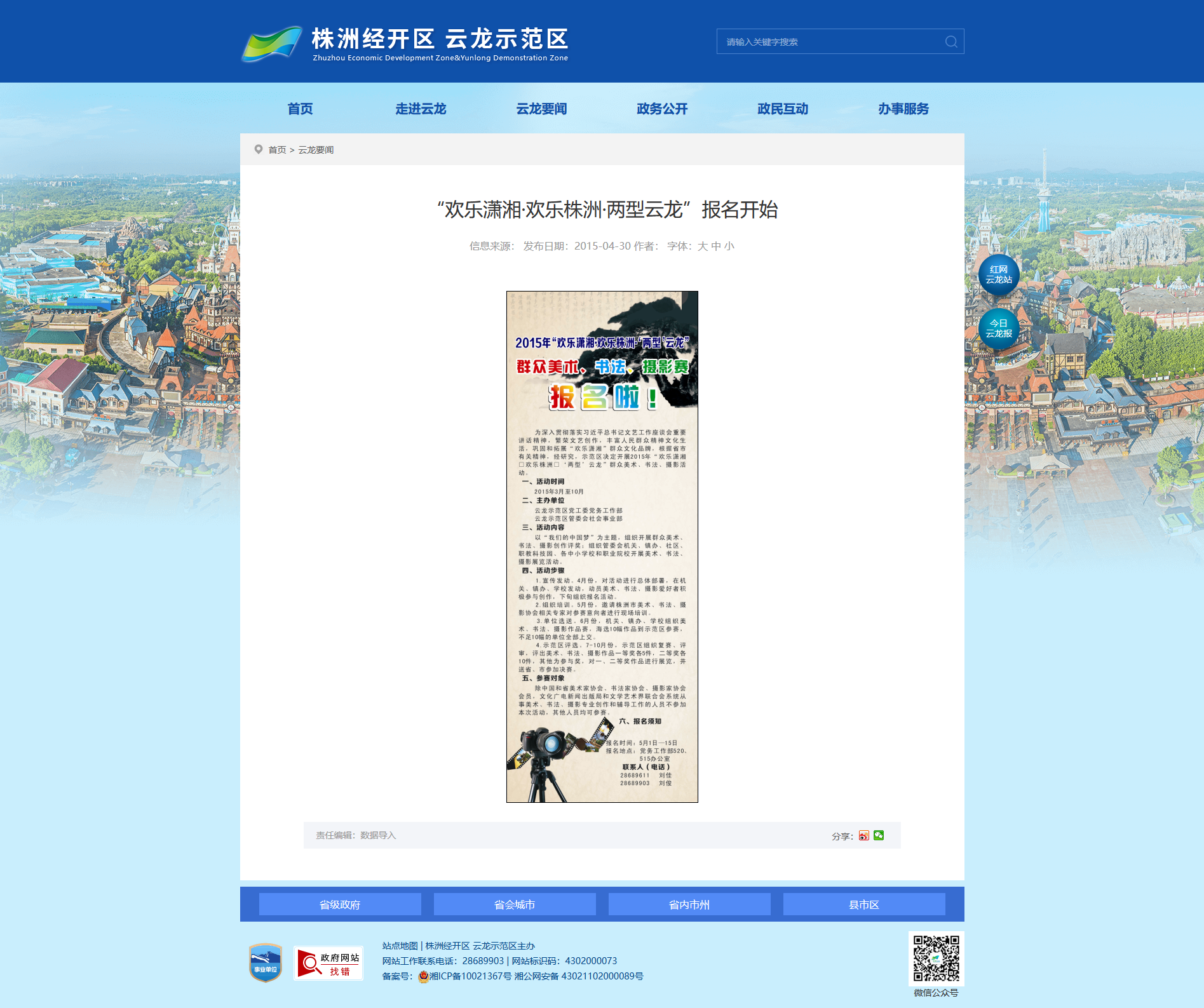The image size is (1204, 1008).
Task: Expand the 县市区 links list
Action: tap(864, 904)
